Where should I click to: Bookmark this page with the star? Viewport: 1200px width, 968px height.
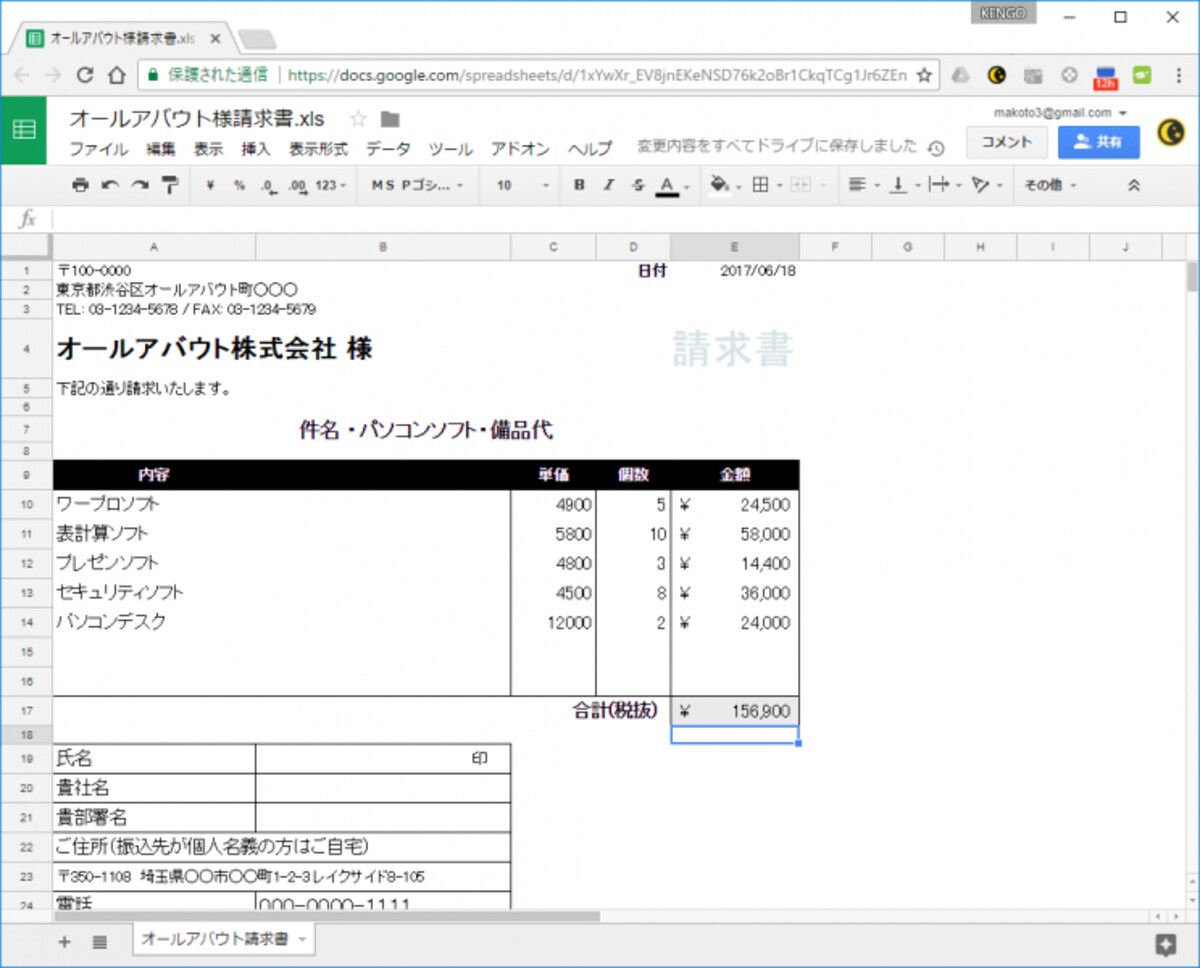924,75
